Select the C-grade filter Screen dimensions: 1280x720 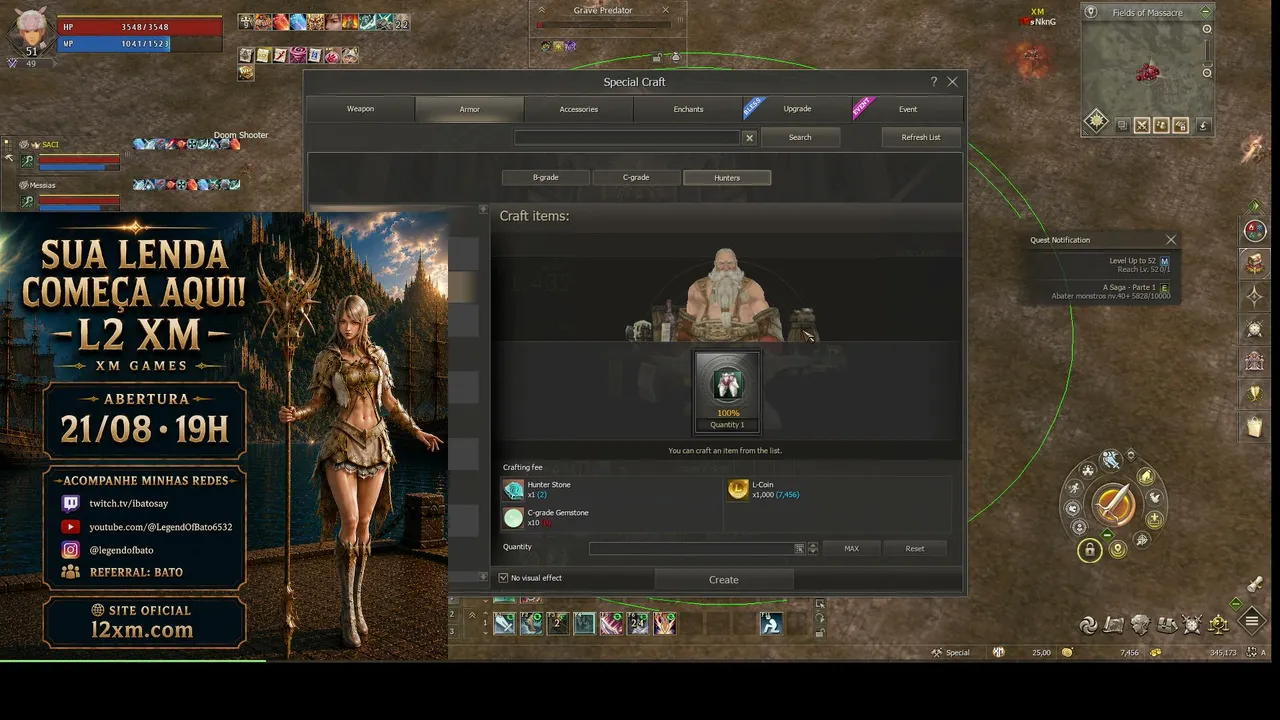click(x=636, y=178)
